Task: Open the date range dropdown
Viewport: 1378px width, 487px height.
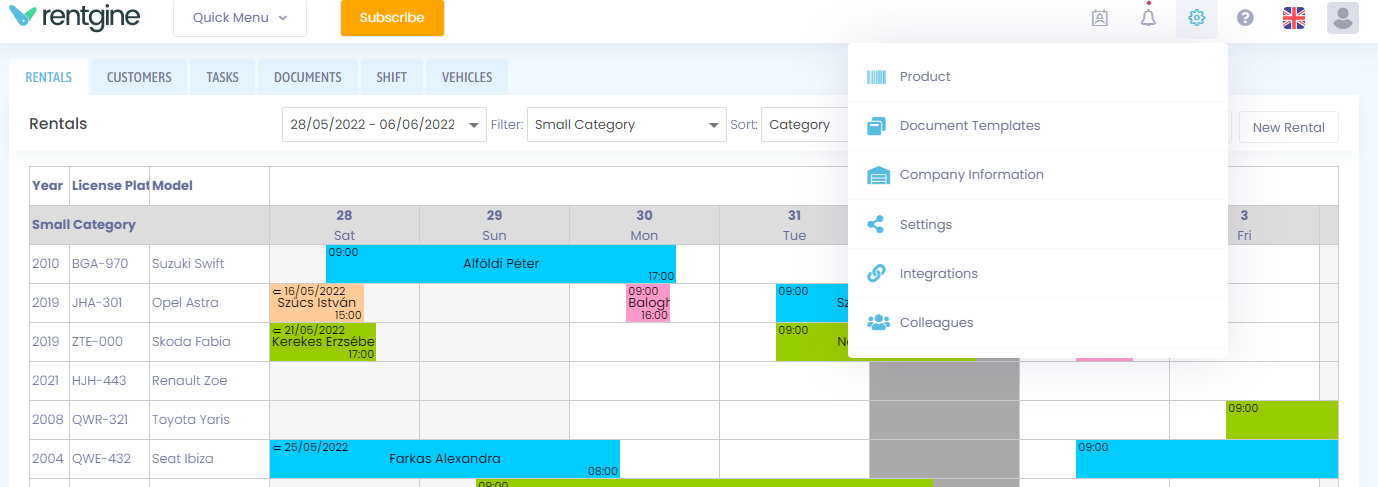Action: tap(384, 125)
